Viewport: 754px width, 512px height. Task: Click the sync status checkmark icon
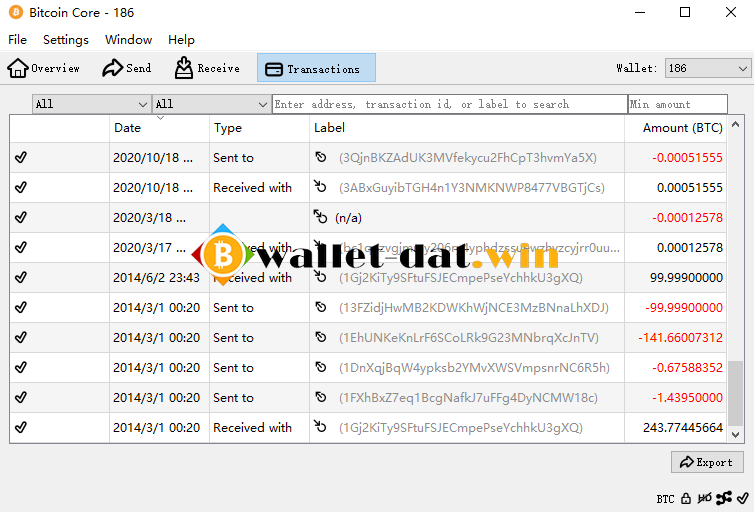pyautogui.click(x=743, y=499)
